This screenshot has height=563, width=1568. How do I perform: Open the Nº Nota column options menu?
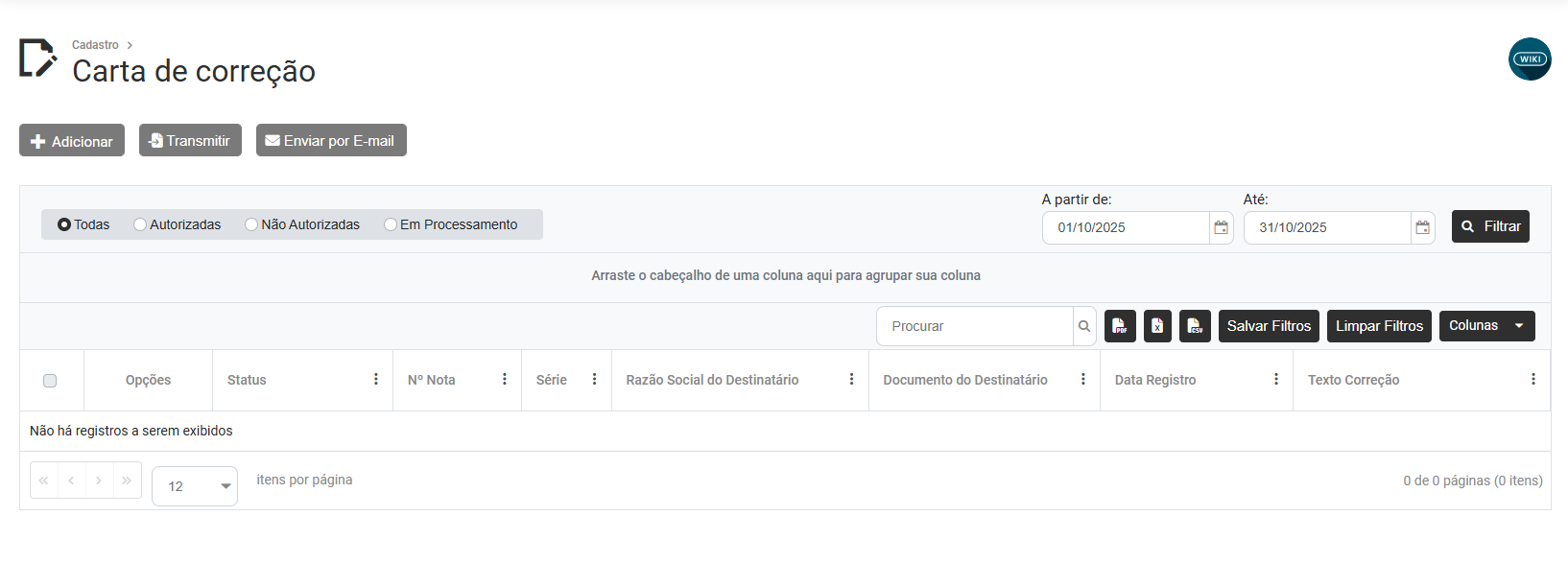[x=505, y=380]
